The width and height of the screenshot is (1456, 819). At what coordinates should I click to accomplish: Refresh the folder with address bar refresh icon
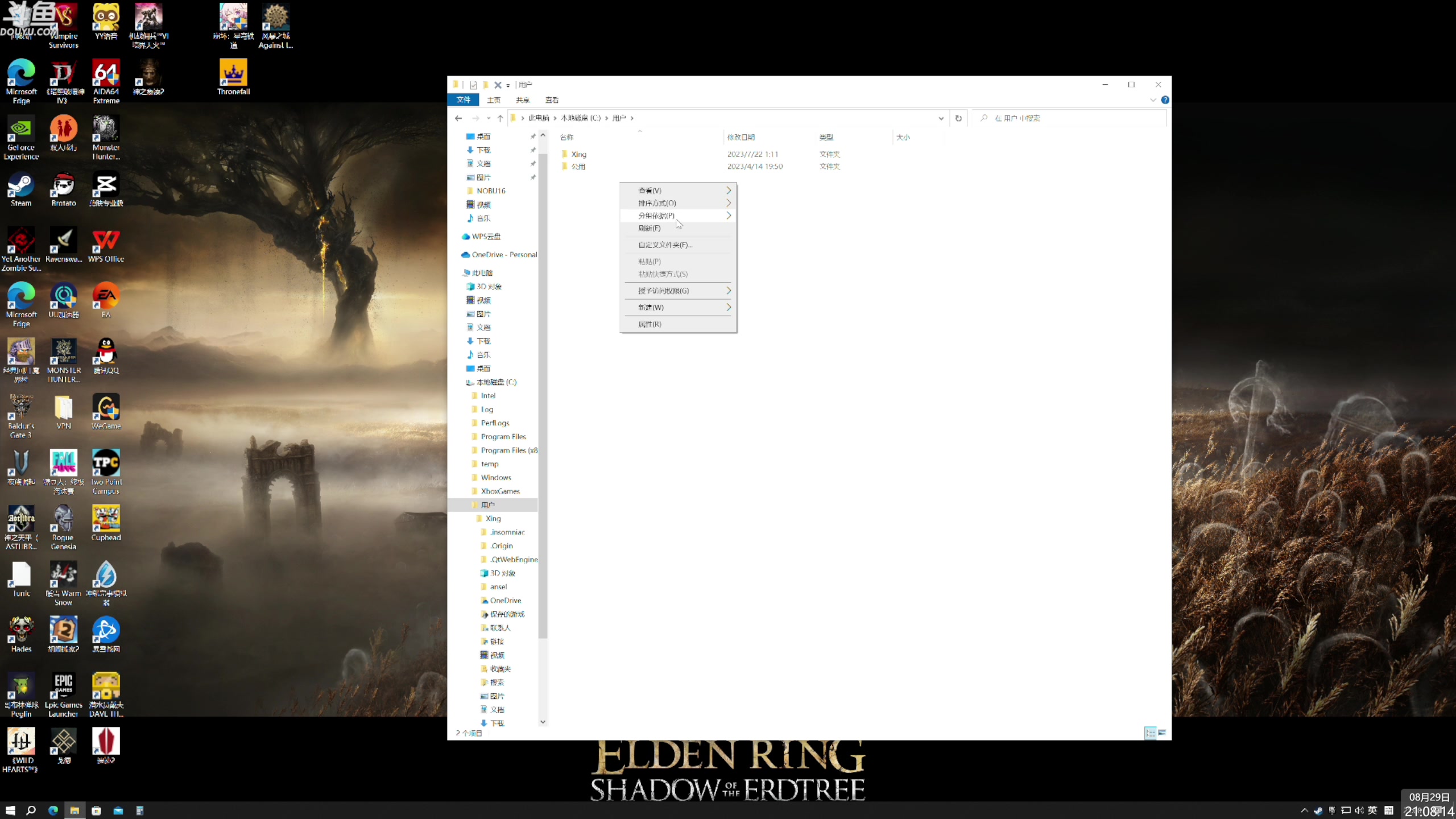[x=958, y=118]
